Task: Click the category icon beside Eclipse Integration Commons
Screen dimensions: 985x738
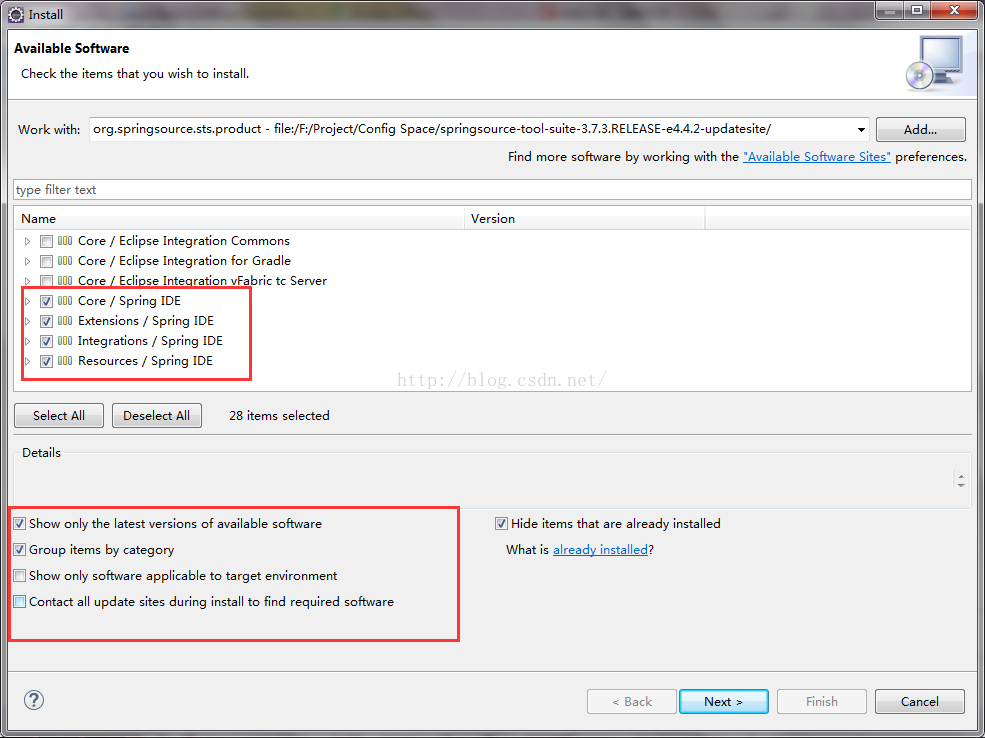Action: tap(65, 241)
